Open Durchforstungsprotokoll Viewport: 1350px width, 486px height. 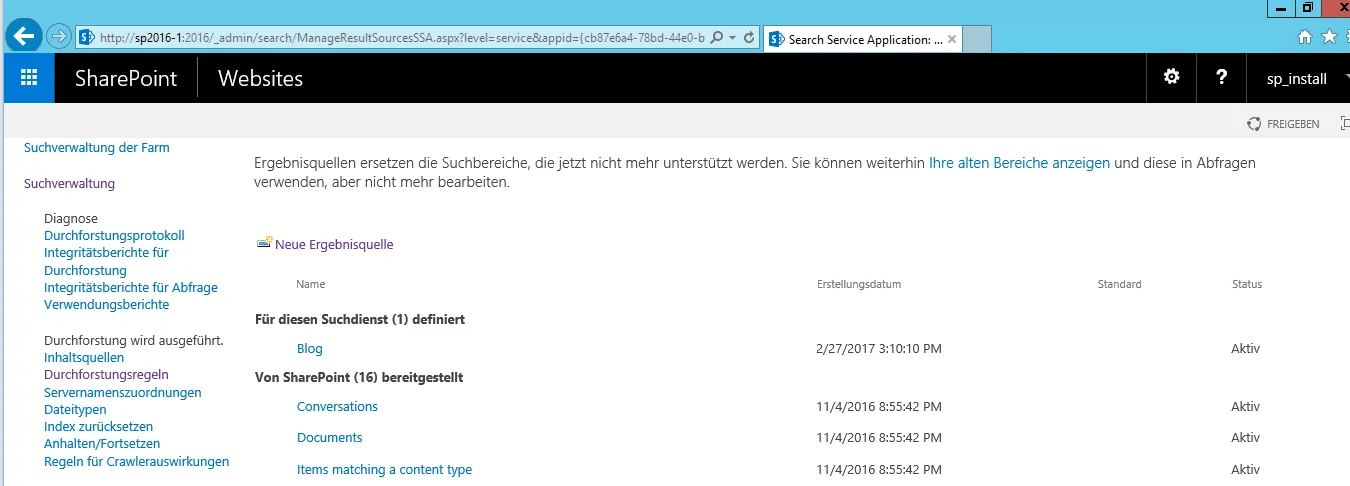pyautogui.click(x=114, y=235)
